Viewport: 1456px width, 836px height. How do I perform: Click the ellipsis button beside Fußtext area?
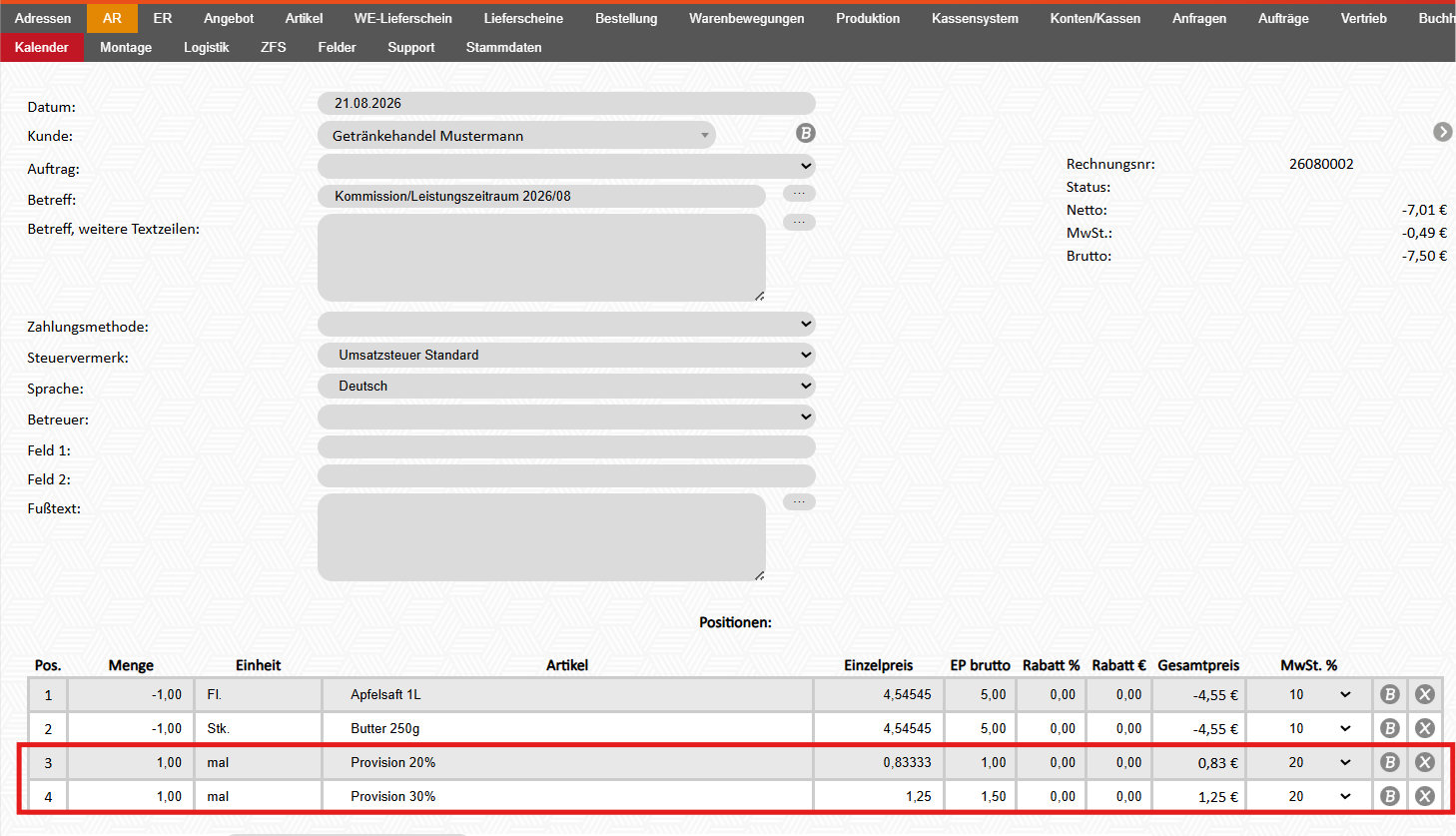pyautogui.click(x=799, y=502)
